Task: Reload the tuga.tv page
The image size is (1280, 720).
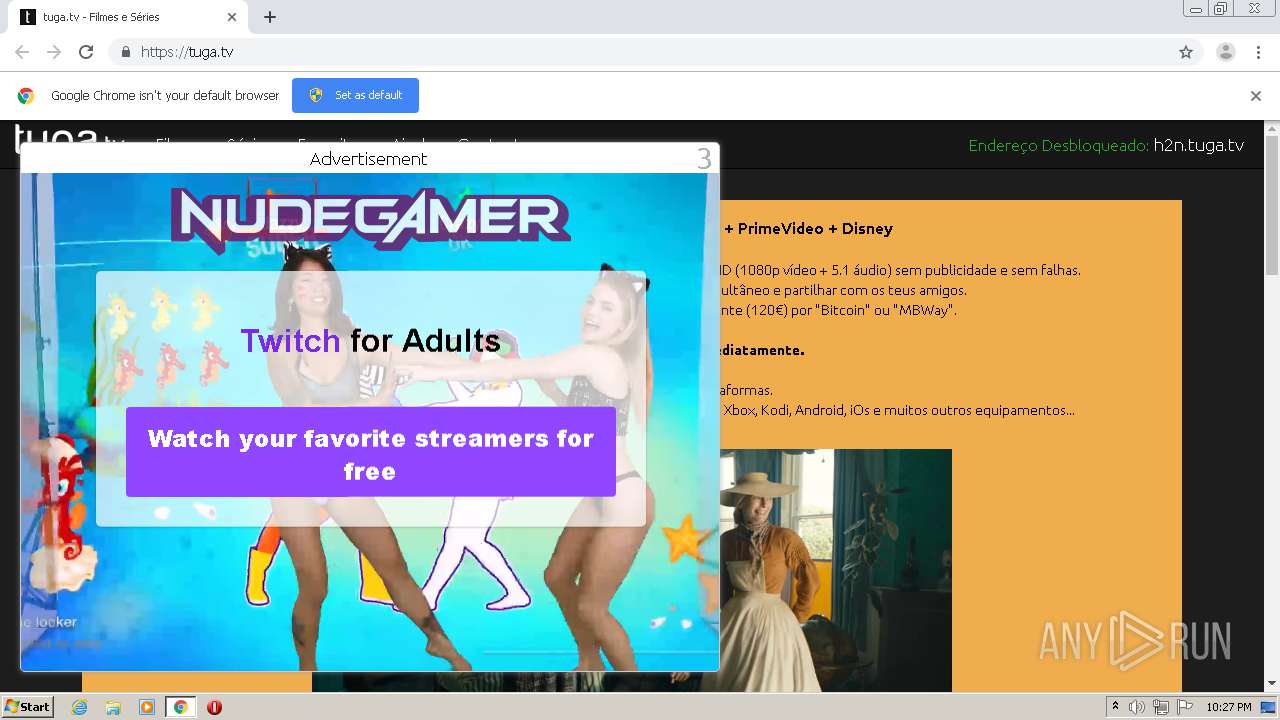Action: 86,52
